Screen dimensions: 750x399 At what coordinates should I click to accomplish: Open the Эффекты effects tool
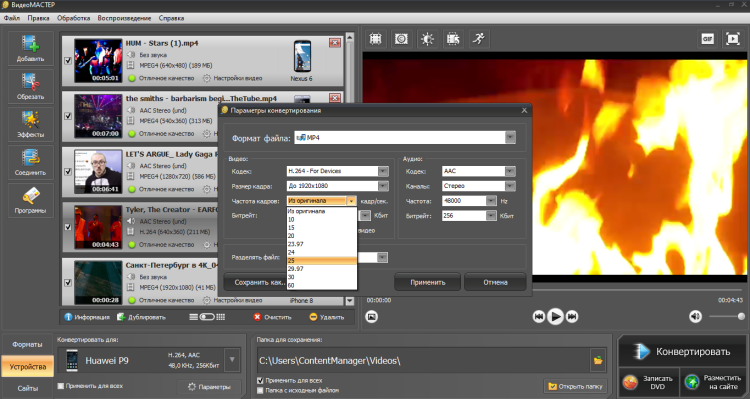30,124
